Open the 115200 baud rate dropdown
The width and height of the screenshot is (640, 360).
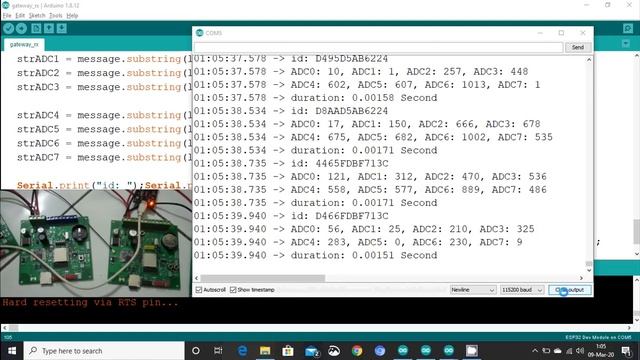(x=522, y=290)
